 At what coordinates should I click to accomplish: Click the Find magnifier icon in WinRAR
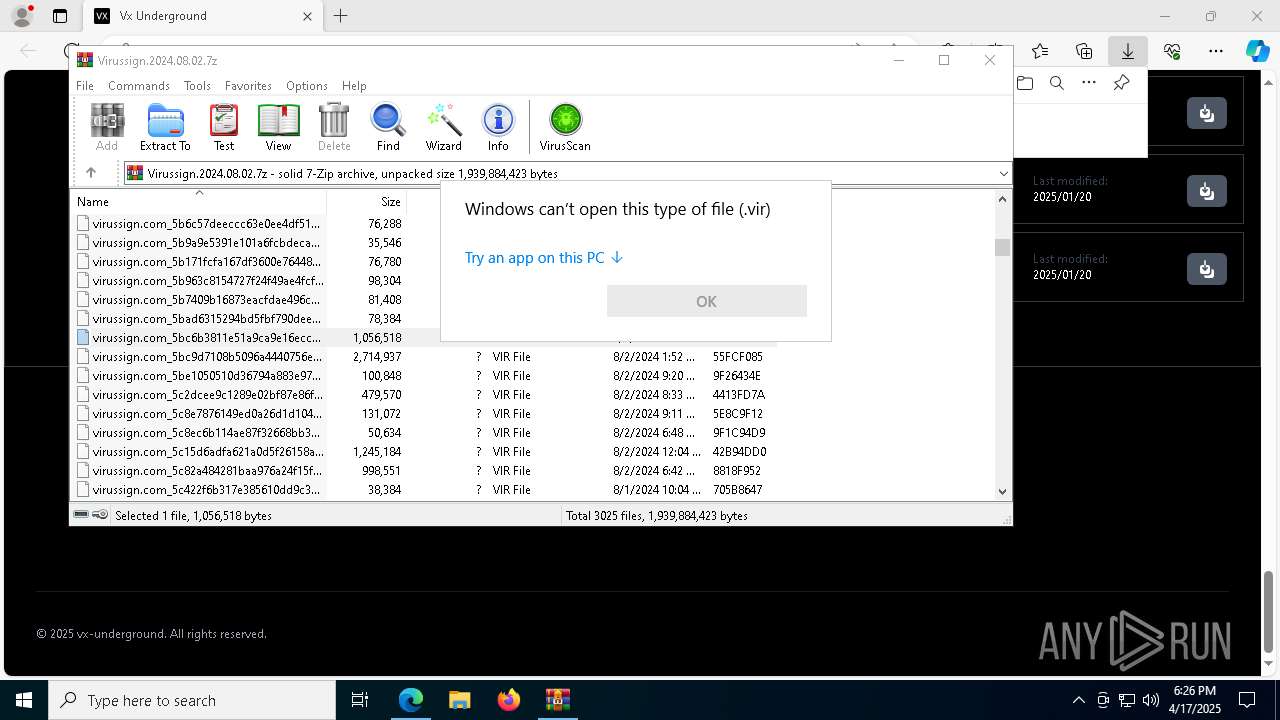coord(388,127)
